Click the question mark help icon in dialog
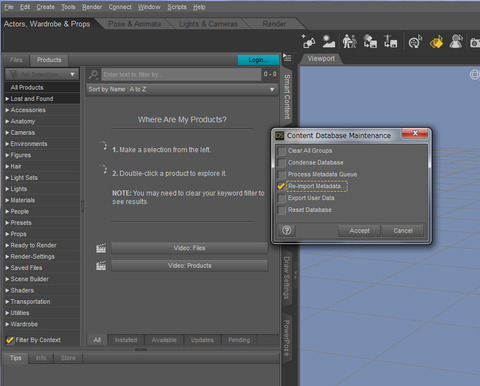Viewport: 480px width, 386px height. (287, 230)
